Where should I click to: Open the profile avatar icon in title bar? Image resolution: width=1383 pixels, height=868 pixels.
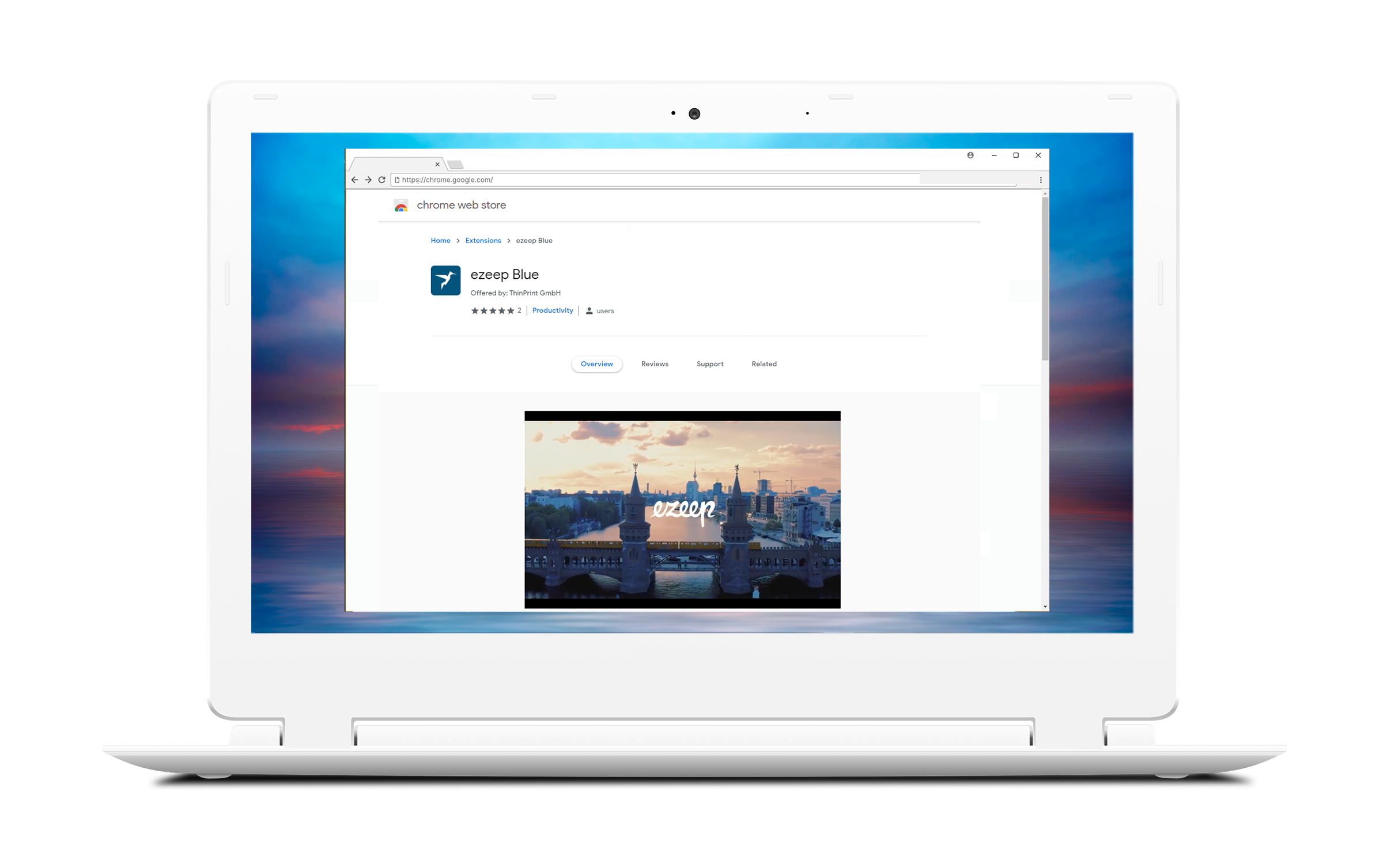pos(970,155)
